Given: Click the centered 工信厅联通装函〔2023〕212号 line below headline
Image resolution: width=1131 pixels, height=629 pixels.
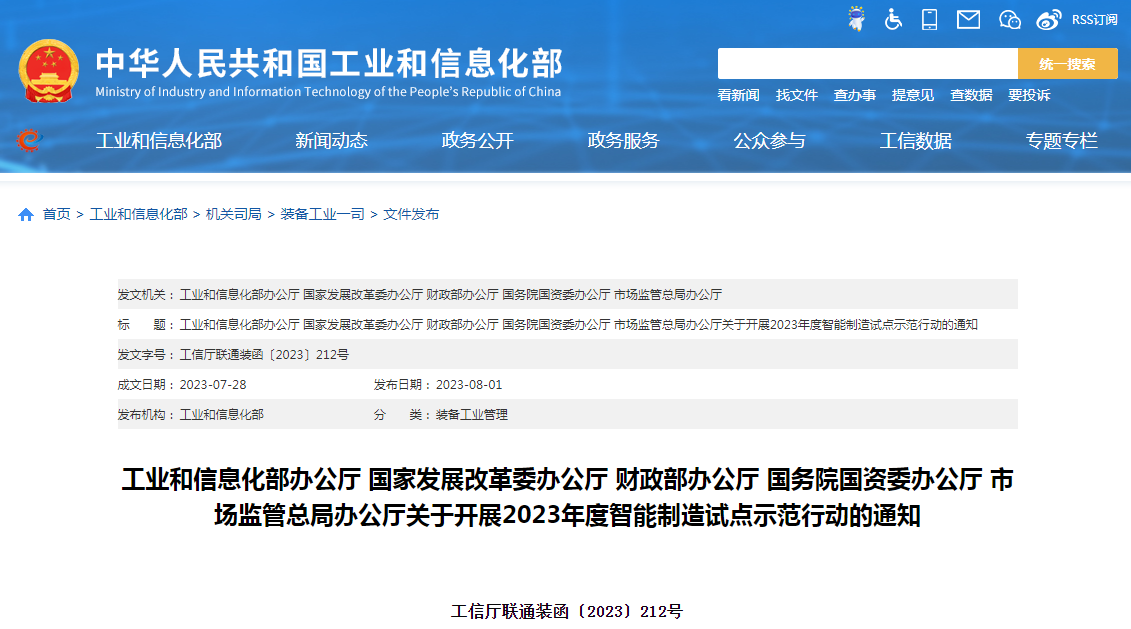Looking at the screenshot, I should pyautogui.click(x=567, y=612).
